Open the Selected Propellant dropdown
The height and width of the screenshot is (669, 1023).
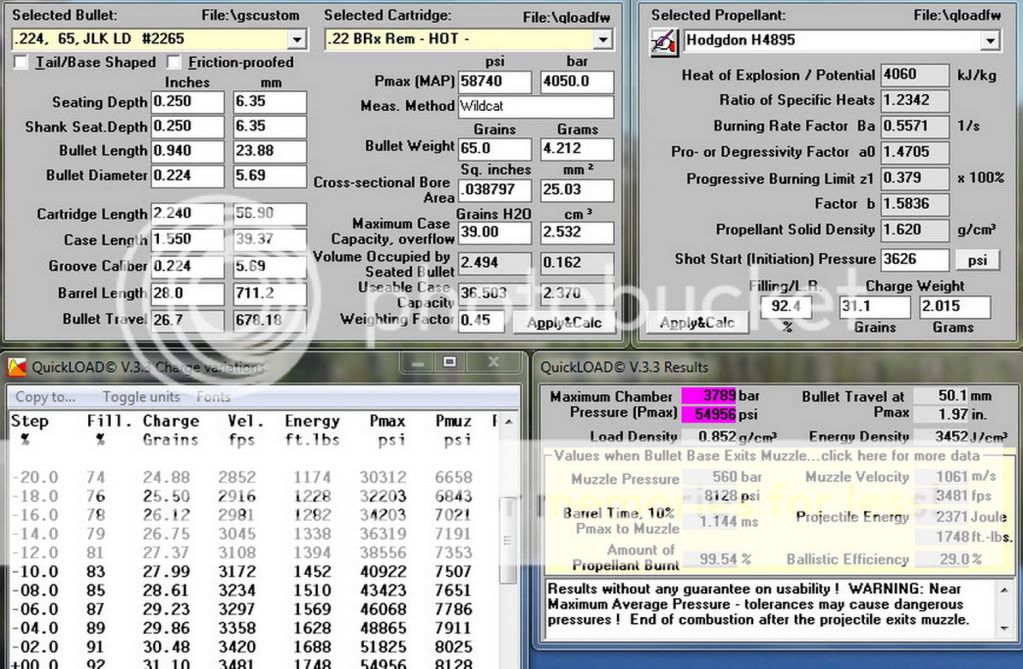990,41
